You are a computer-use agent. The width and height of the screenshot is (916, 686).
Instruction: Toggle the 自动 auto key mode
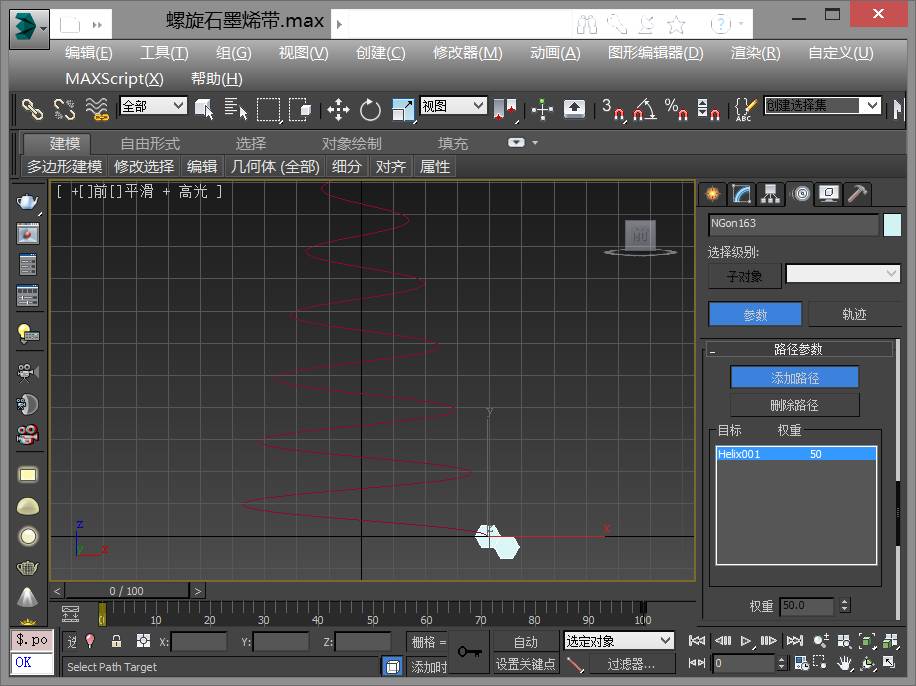point(525,641)
